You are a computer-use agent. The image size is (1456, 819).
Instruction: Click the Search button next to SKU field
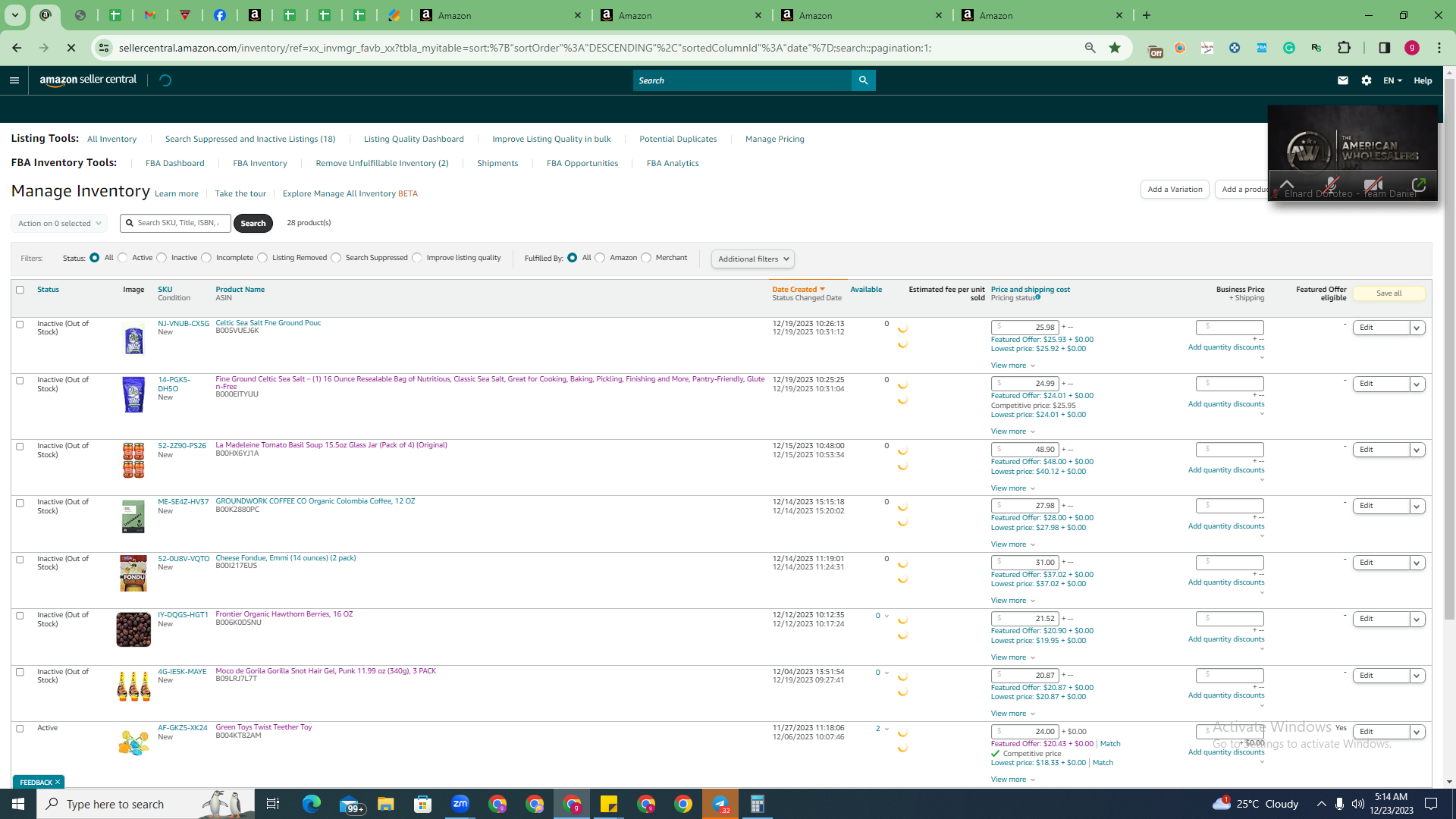253,224
